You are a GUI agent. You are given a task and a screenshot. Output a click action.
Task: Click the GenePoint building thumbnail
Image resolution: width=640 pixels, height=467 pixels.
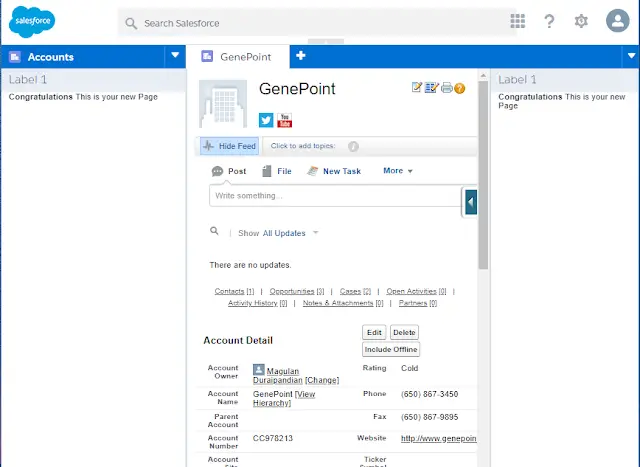click(223, 104)
